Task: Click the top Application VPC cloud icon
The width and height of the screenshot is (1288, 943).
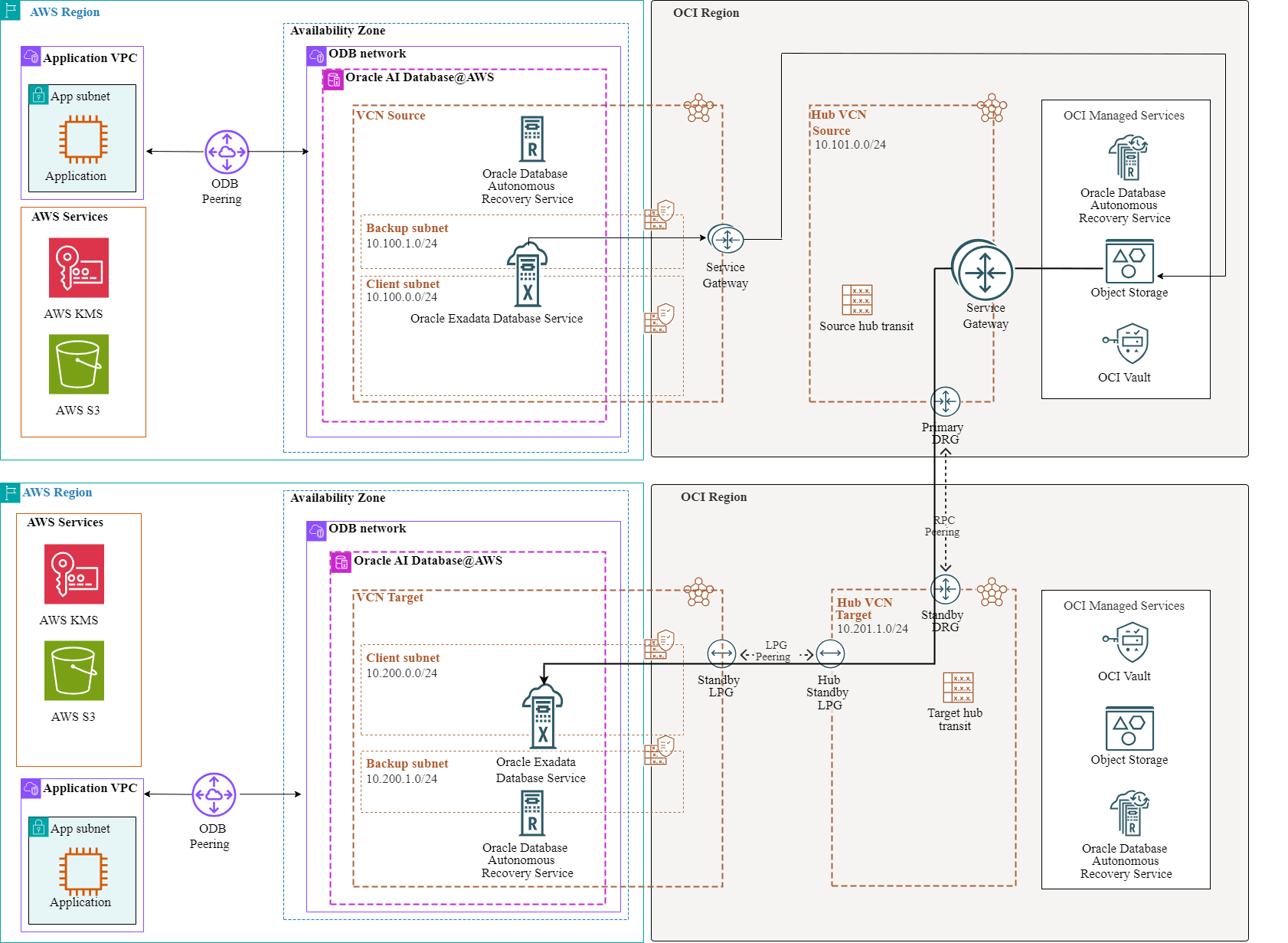Action: pyautogui.click(x=31, y=56)
